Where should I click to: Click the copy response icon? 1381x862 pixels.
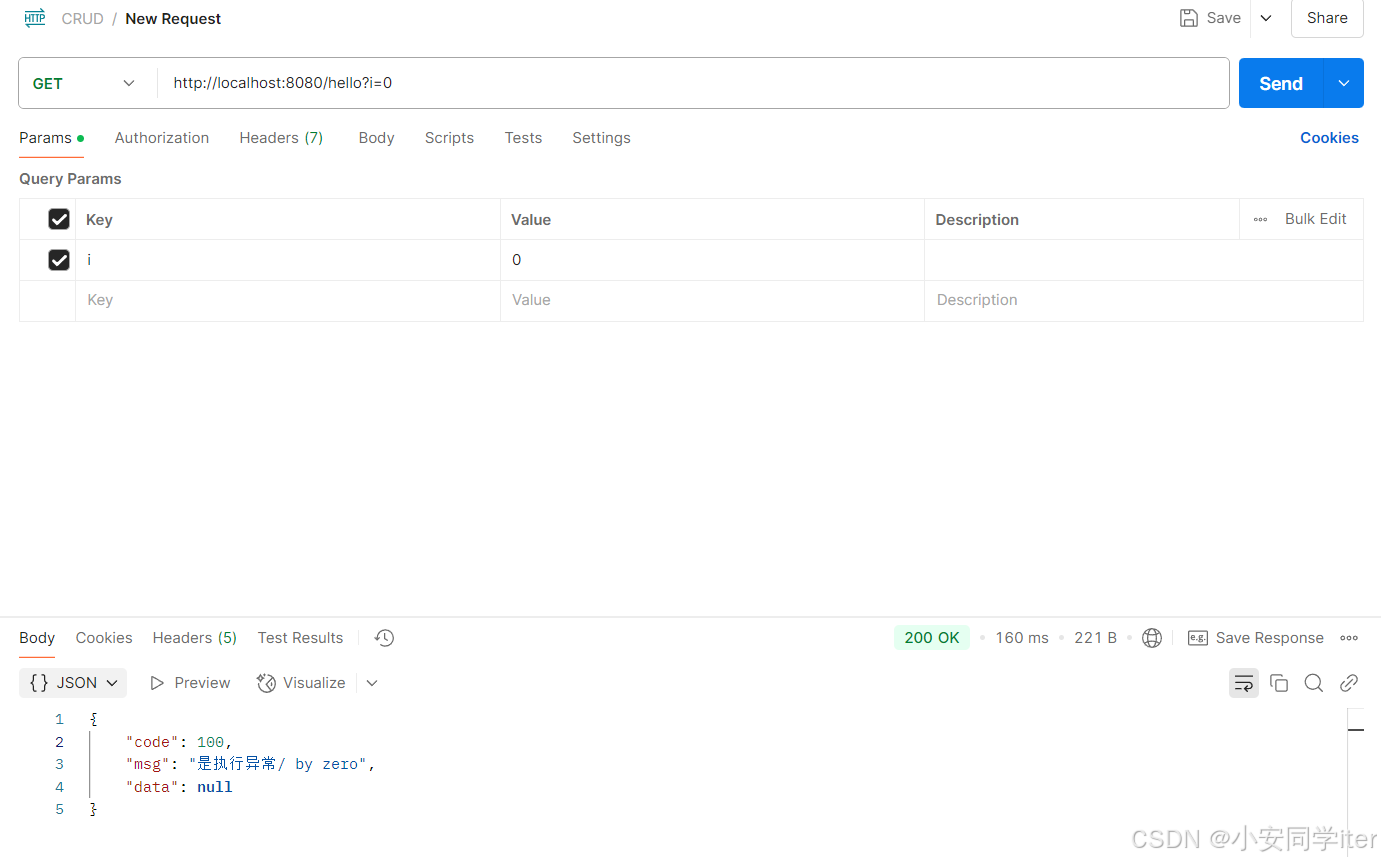[1279, 683]
